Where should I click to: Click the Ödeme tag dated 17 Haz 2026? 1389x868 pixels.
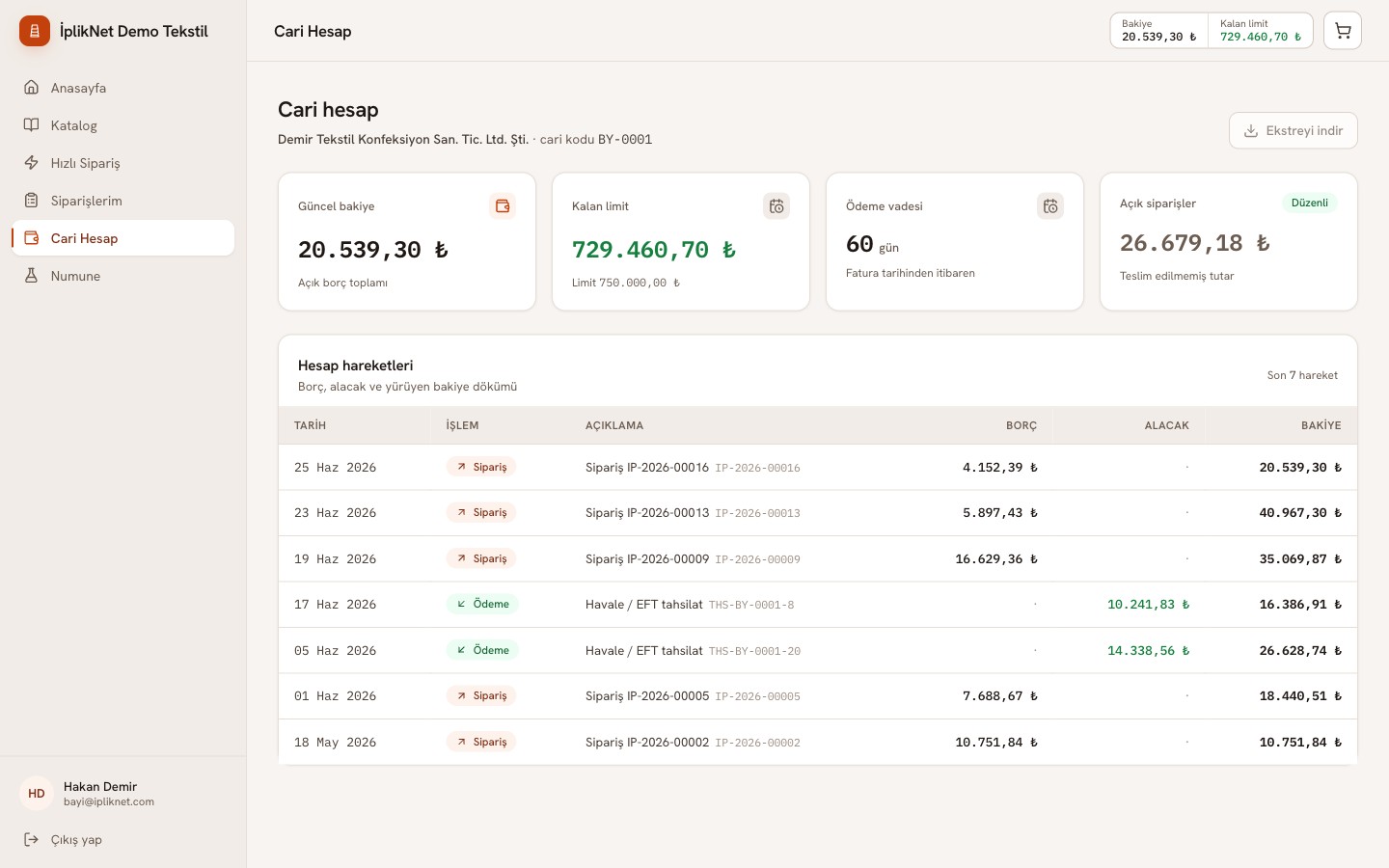click(482, 604)
